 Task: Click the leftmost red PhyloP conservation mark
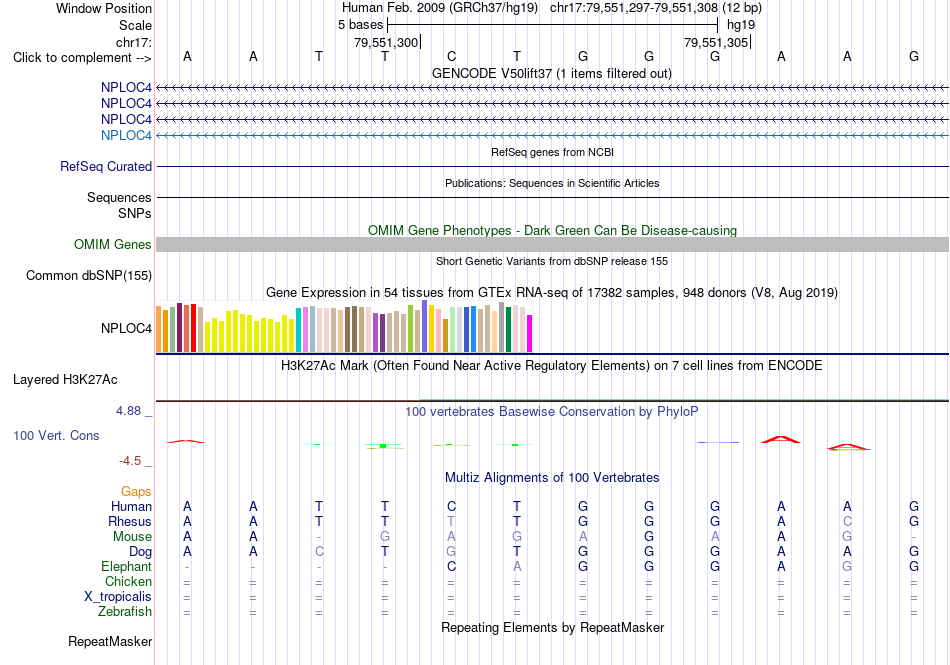point(186,442)
